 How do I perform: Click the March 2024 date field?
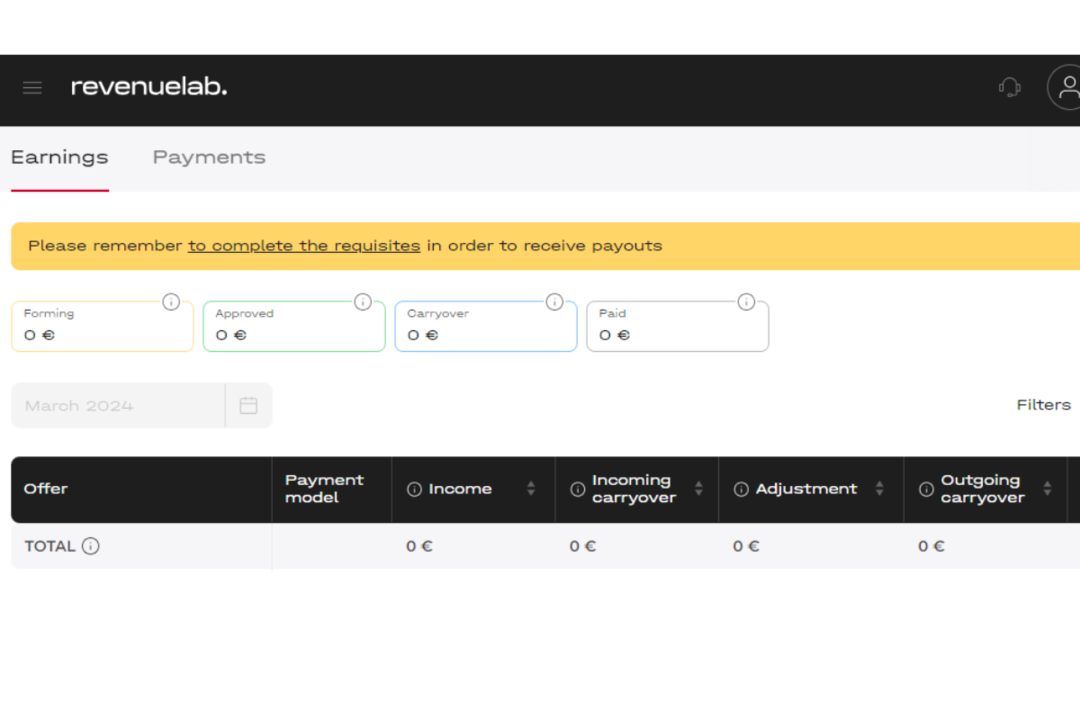[x=117, y=406]
